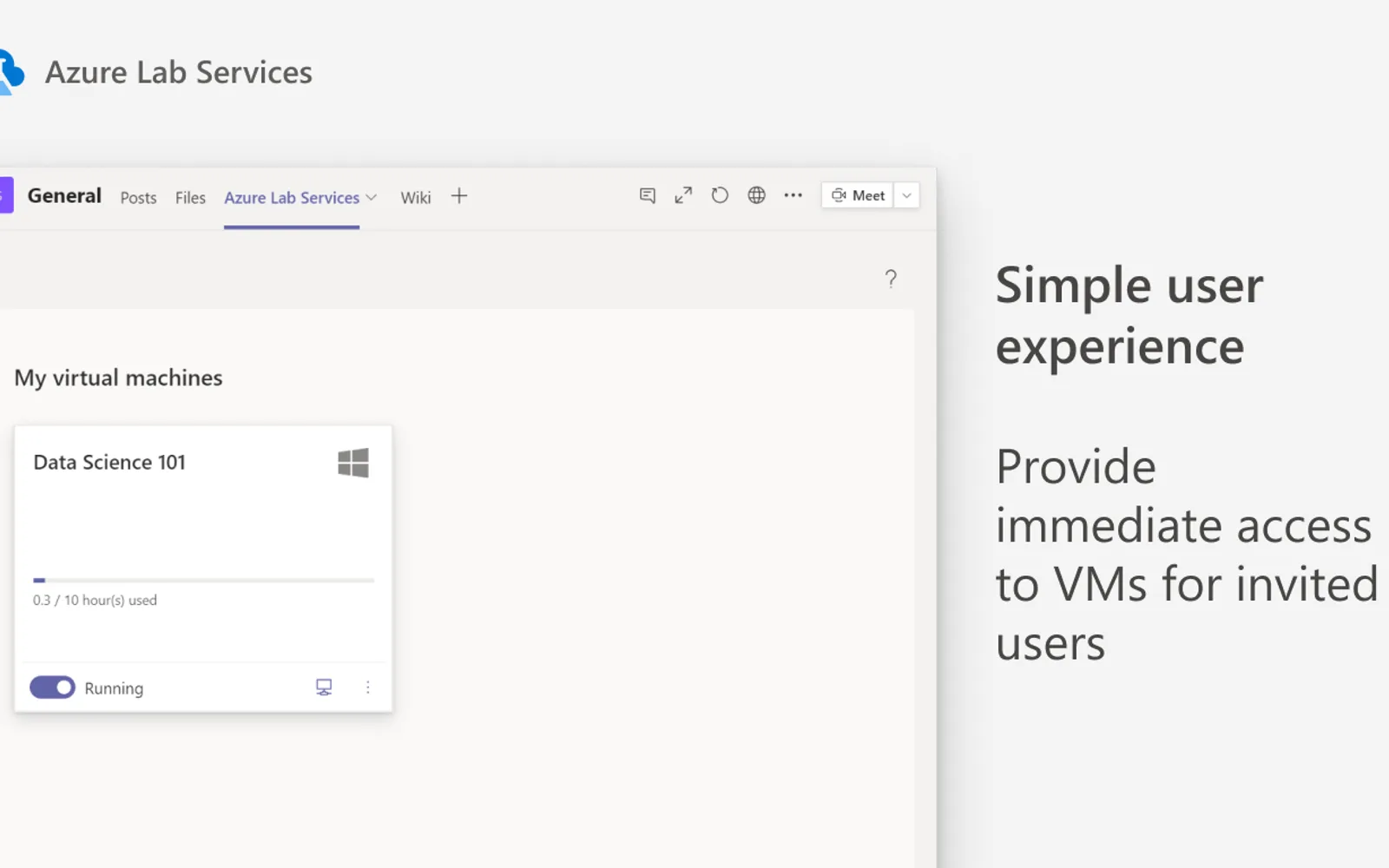This screenshot has width=1389, height=868.
Task: Switch to the Posts tab
Action: coord(139,198)
